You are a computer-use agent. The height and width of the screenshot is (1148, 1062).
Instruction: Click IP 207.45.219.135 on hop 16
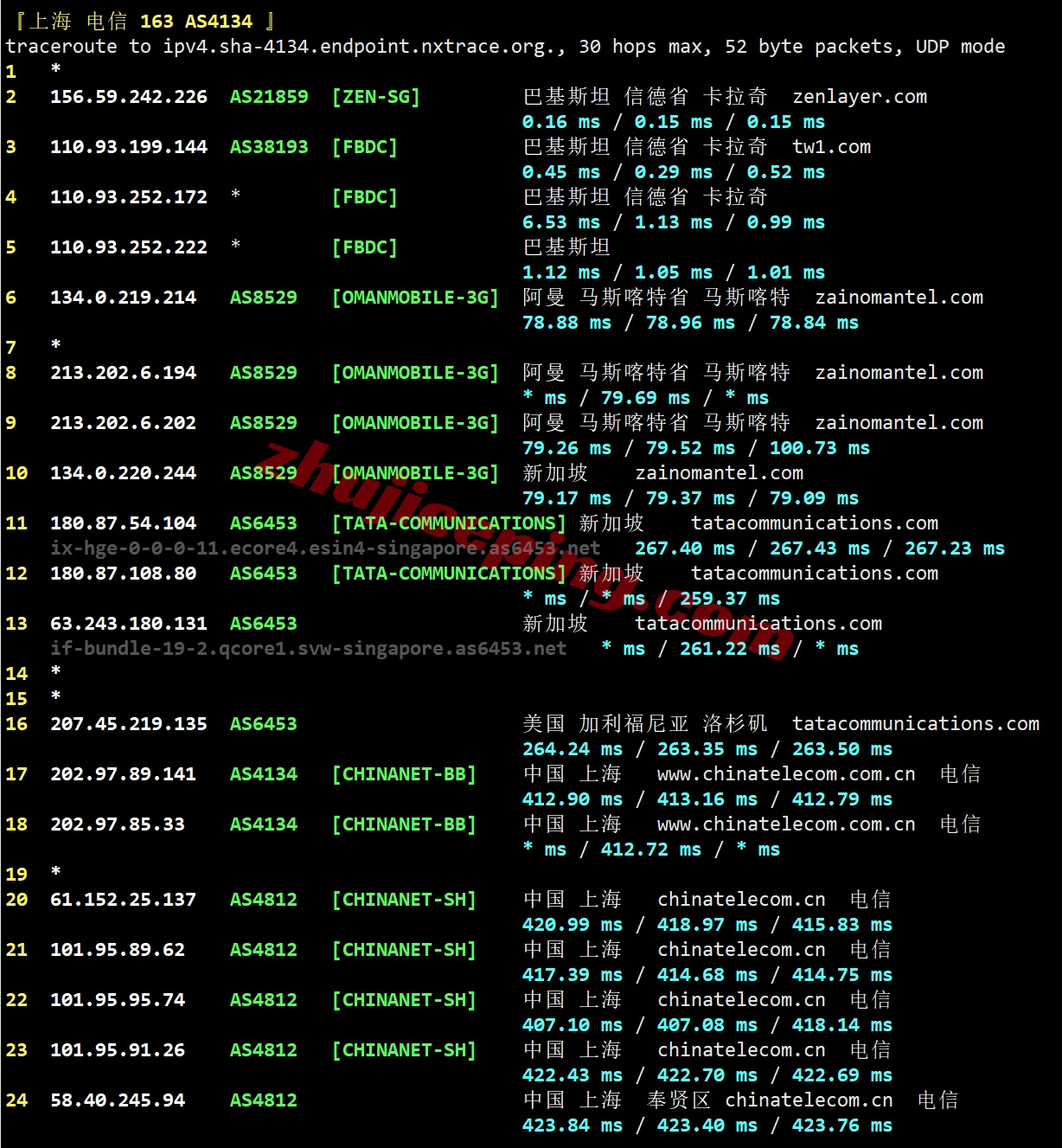click(129, 724)
